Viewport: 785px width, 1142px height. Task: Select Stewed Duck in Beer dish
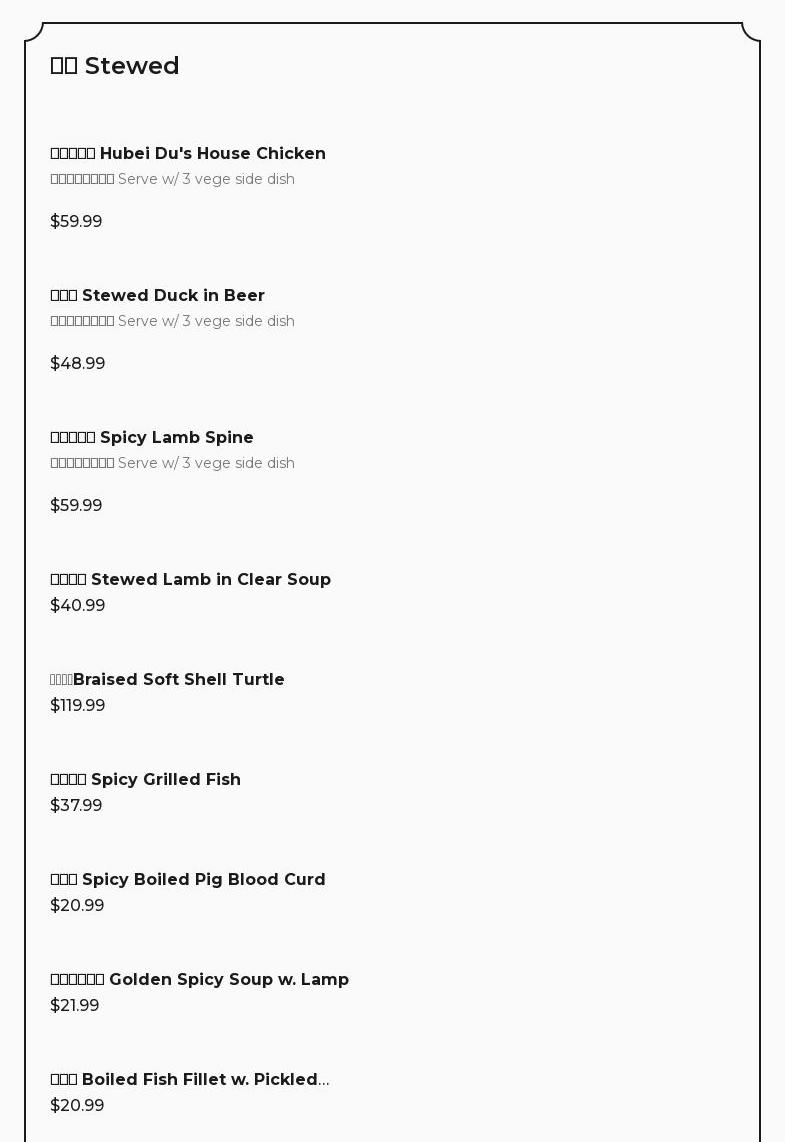(158, 295)
